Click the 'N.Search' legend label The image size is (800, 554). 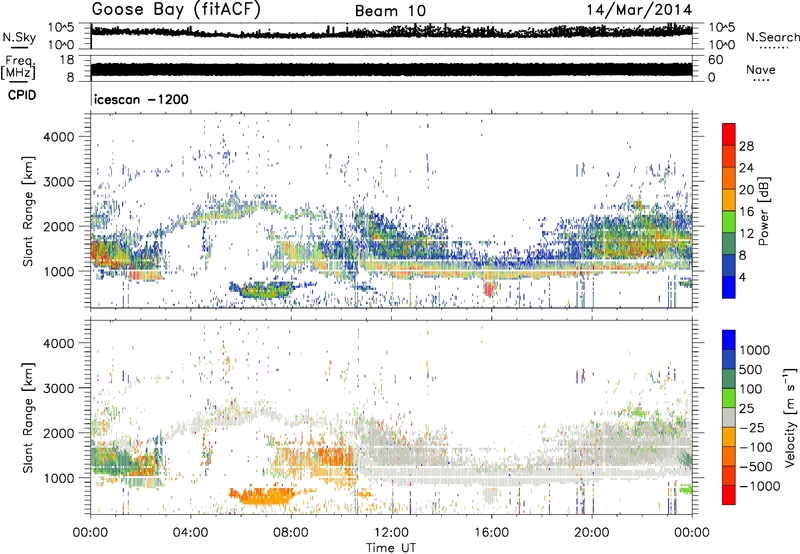click(x=772, y=37)
